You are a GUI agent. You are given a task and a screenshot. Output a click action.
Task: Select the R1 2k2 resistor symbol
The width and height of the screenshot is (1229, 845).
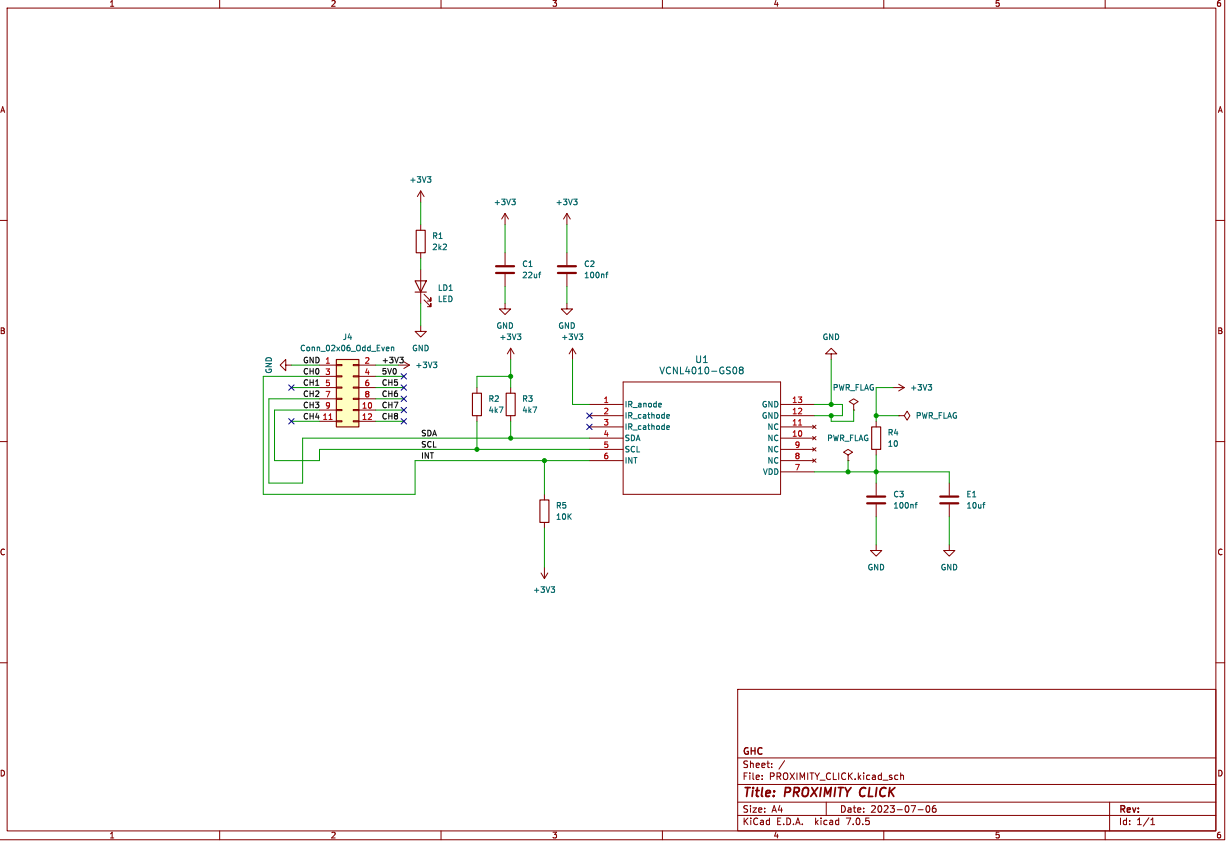click(421, 241)
